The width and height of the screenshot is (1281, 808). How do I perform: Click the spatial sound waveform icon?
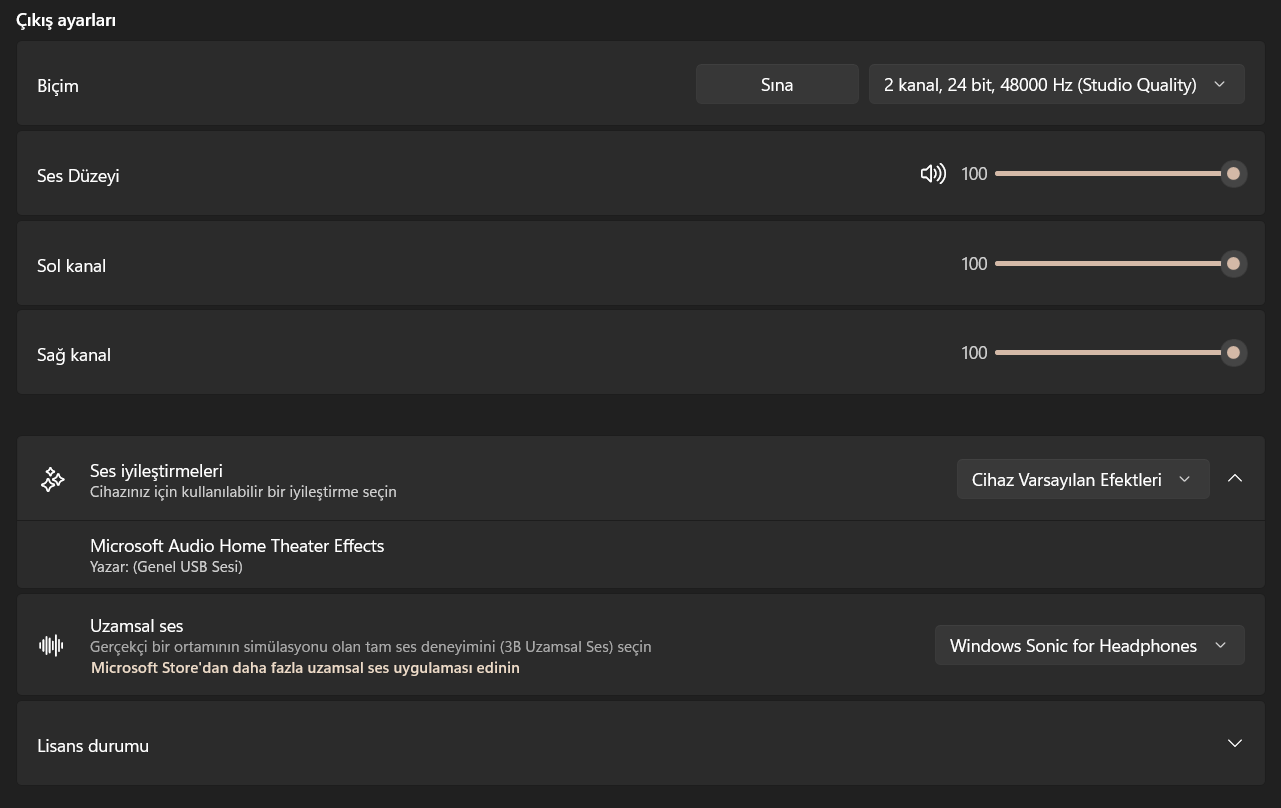(x=51, y=646)
